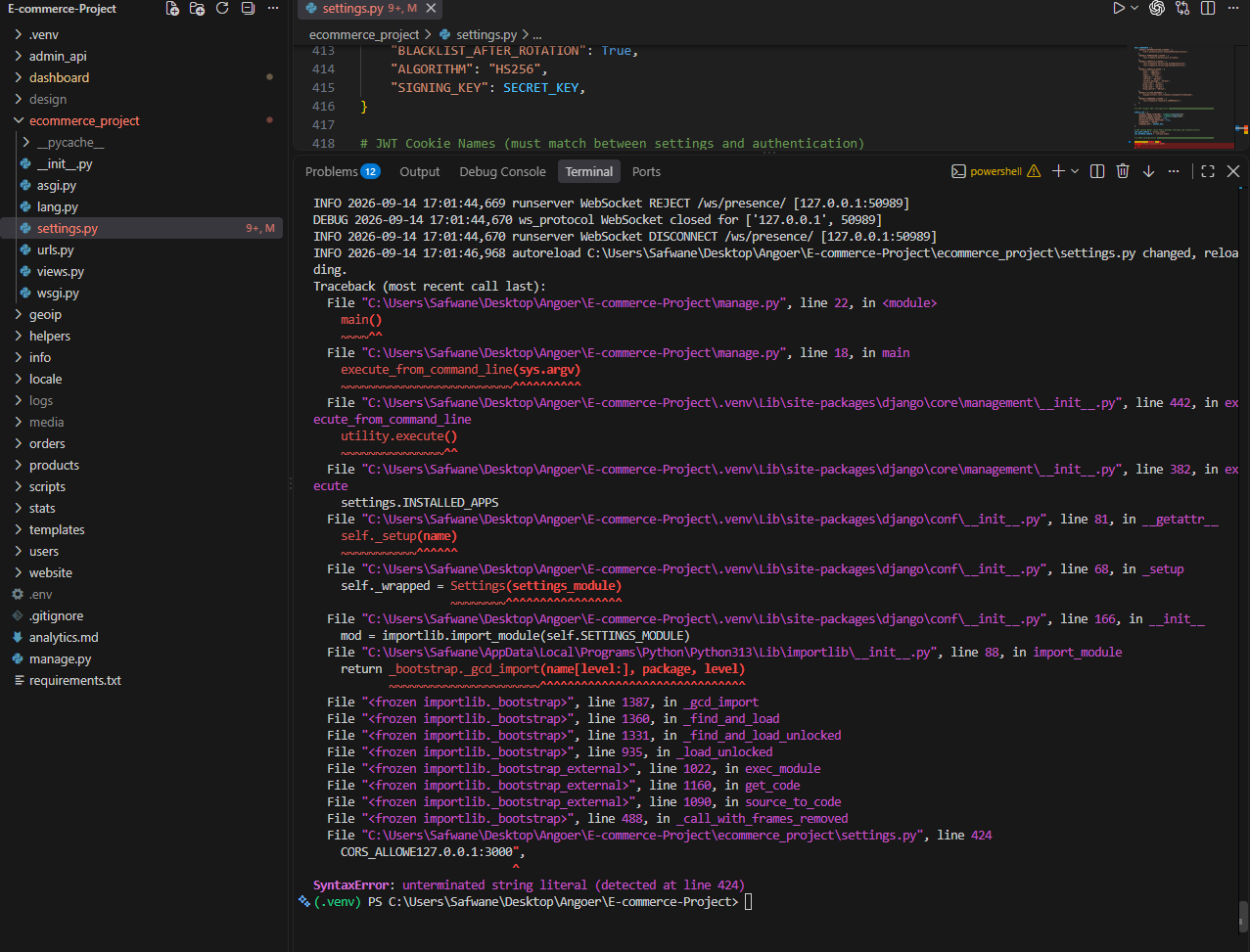Image resolution: width=1250 pixels, height=952 pixels.
Task: Switch to the Problems tab
Action: [x=342, y=171]
